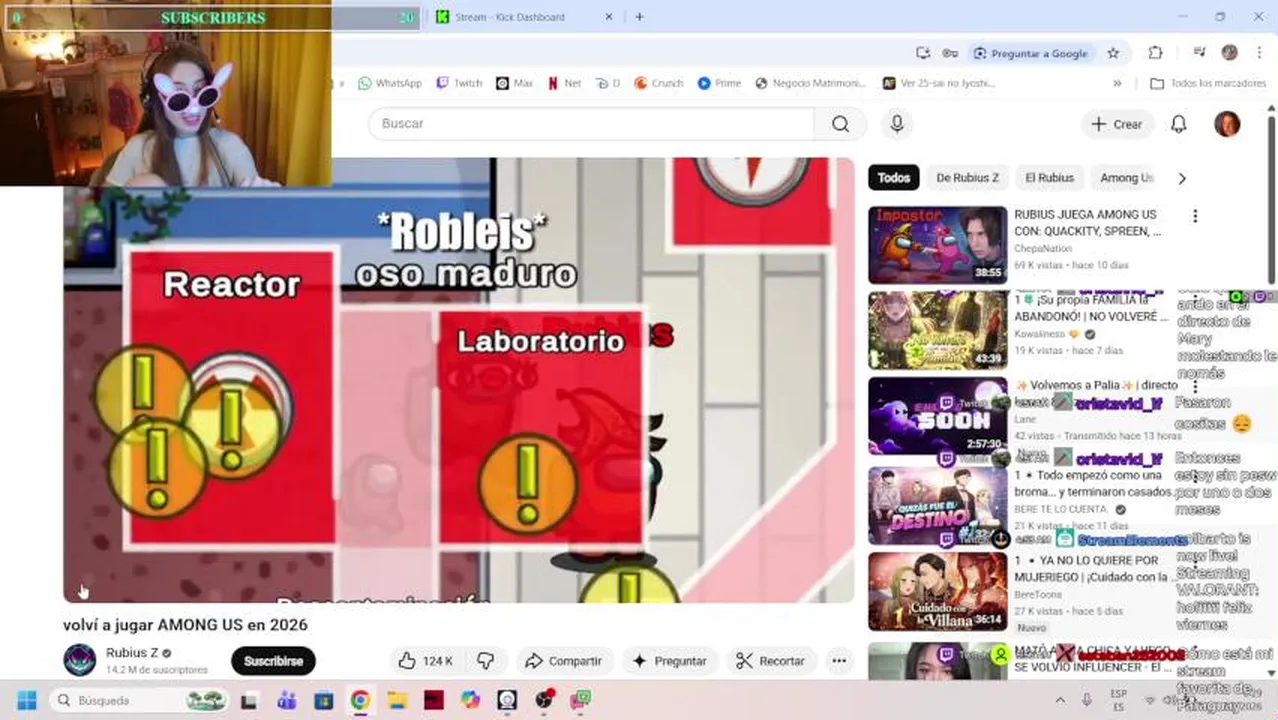Screen dimensions: 1278x720
Task: Bookmark this page with the star icon
Action: (x=1113, y=53)
